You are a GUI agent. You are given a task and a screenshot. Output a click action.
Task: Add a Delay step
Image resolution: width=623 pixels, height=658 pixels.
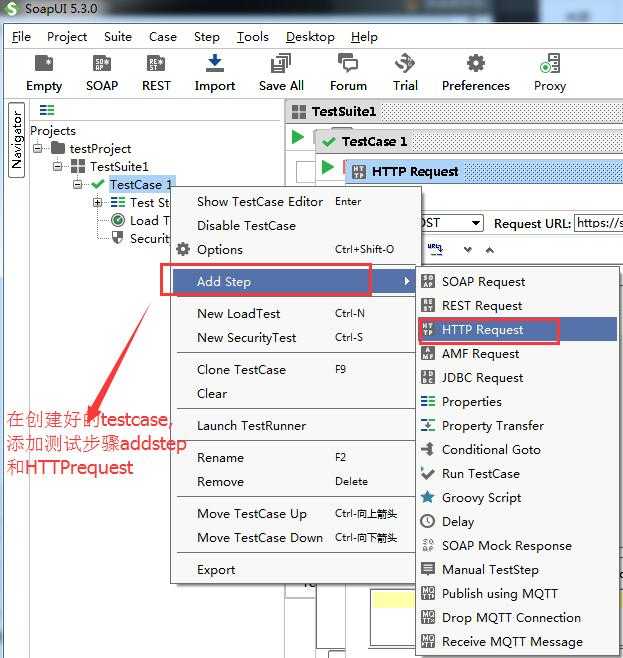(517, 522)
